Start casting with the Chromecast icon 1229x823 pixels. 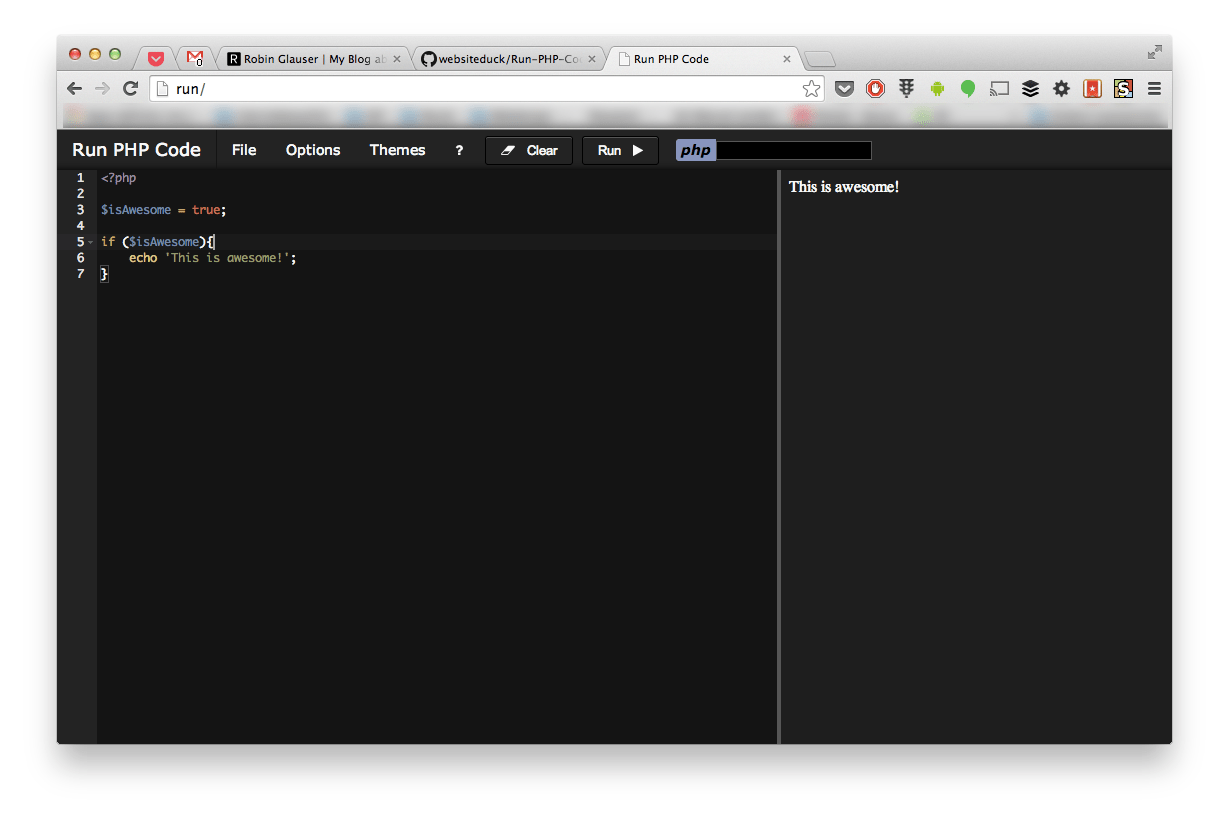point(999,88)
